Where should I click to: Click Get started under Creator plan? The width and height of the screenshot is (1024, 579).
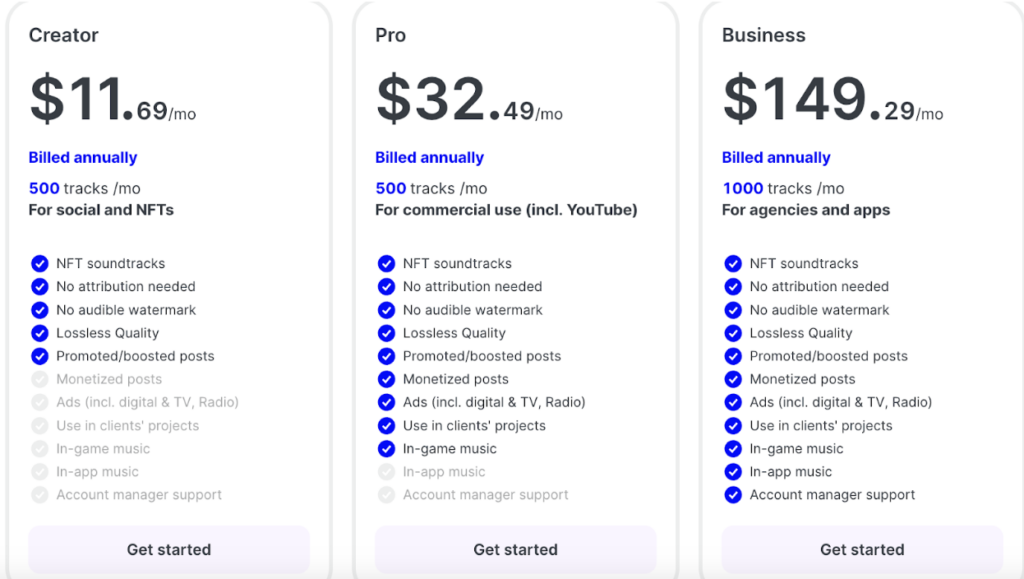pyautogui.click(x=168, y=549)
